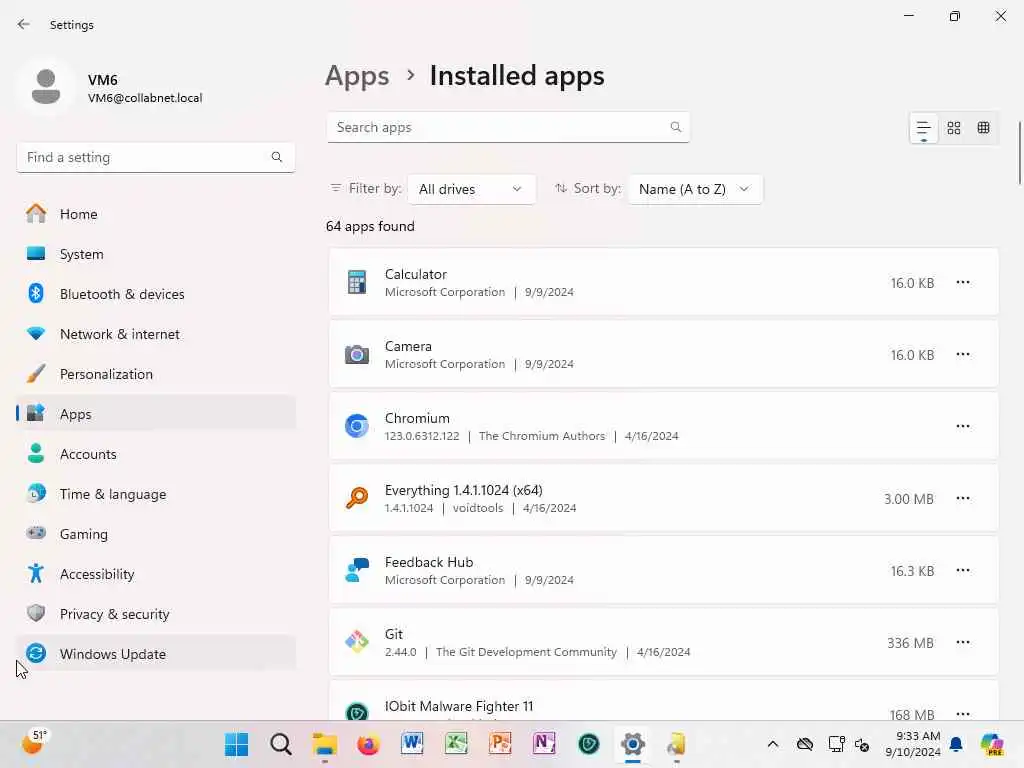
Task: Open more options for Everything 1.4.1.1024
Action: click(963, 498)
